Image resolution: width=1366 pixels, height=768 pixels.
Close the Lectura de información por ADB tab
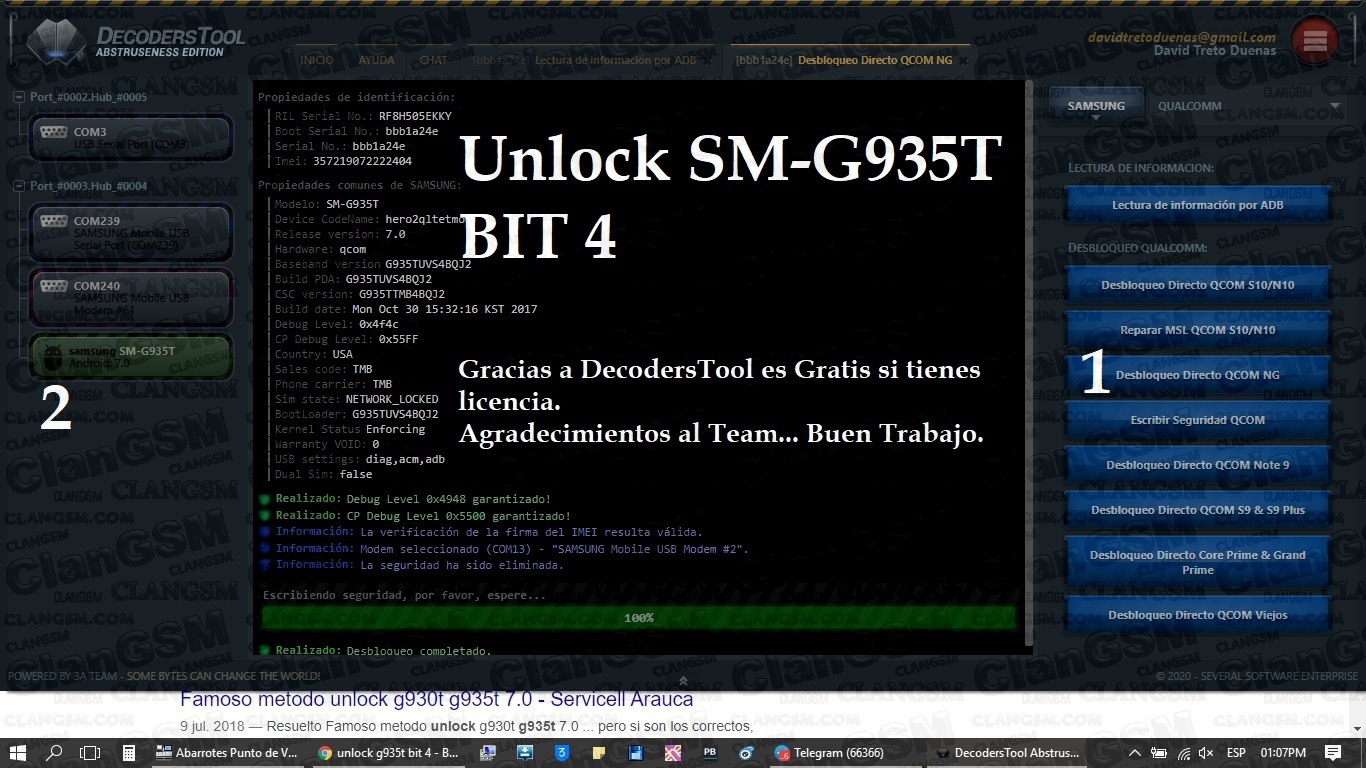(708, 60)
